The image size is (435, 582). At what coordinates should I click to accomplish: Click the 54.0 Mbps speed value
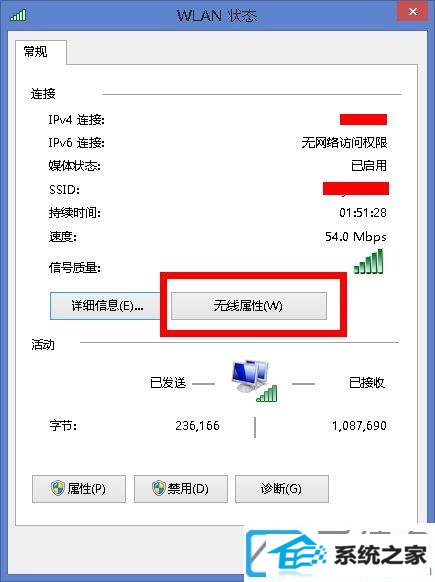click(x=356, y=236)
